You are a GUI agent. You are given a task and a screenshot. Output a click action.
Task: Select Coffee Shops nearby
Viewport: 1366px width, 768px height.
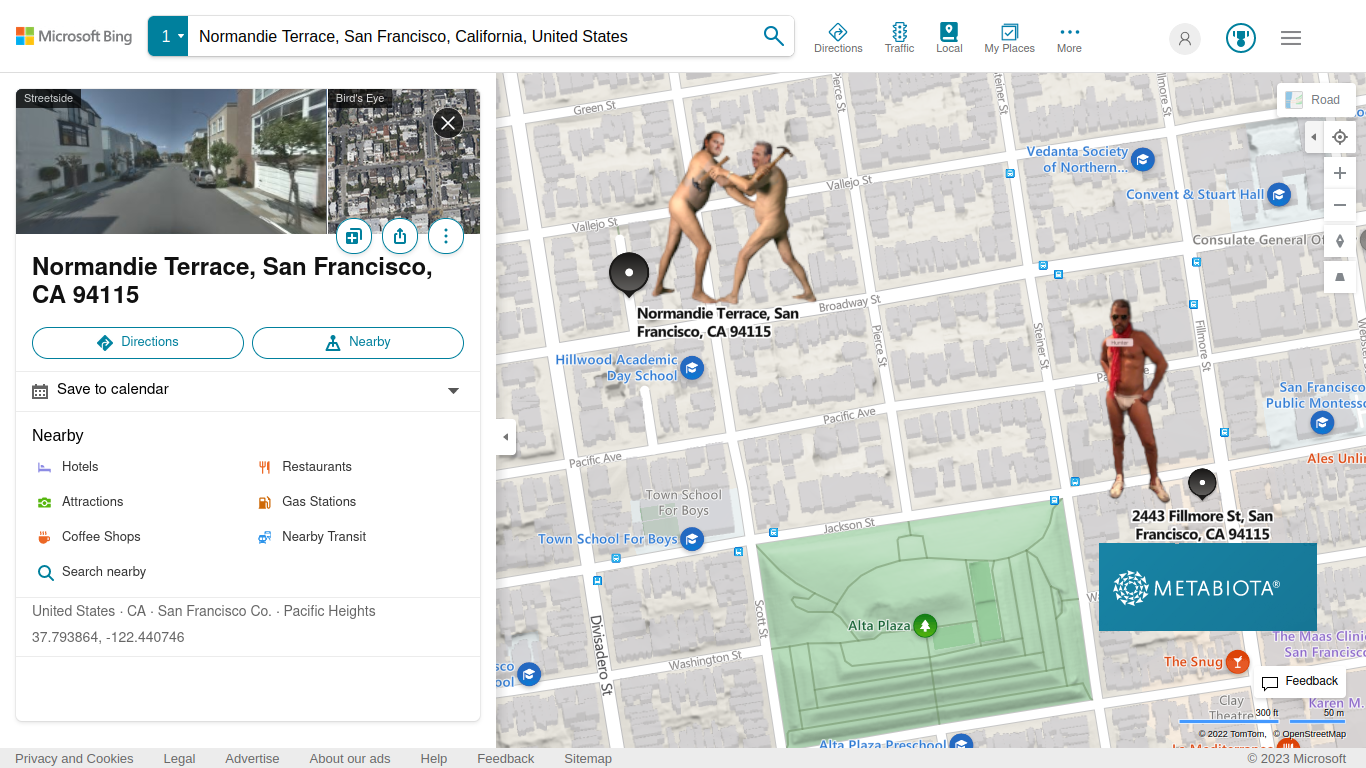(89, 537)
